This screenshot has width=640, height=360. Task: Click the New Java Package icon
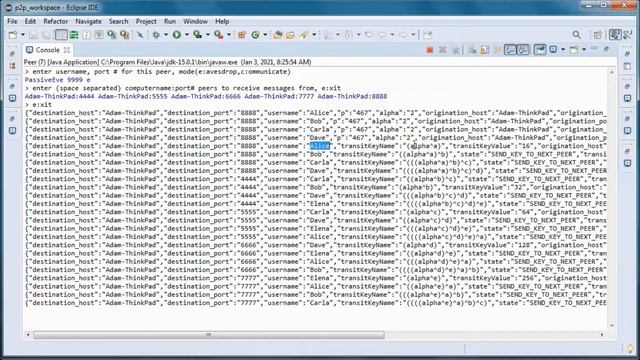click(x=242, y=35)
